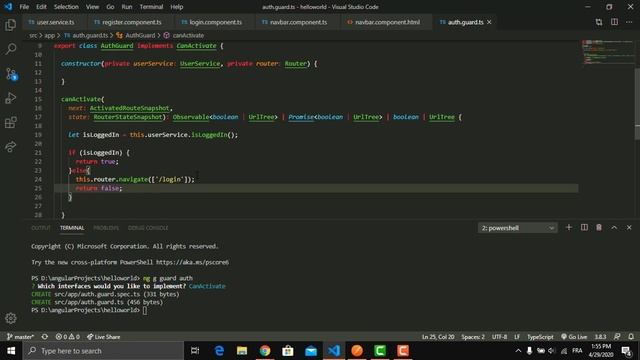Screen dimensions: 640x360
Task: Close the terminal panel
Action: click(x=629, y=228)
